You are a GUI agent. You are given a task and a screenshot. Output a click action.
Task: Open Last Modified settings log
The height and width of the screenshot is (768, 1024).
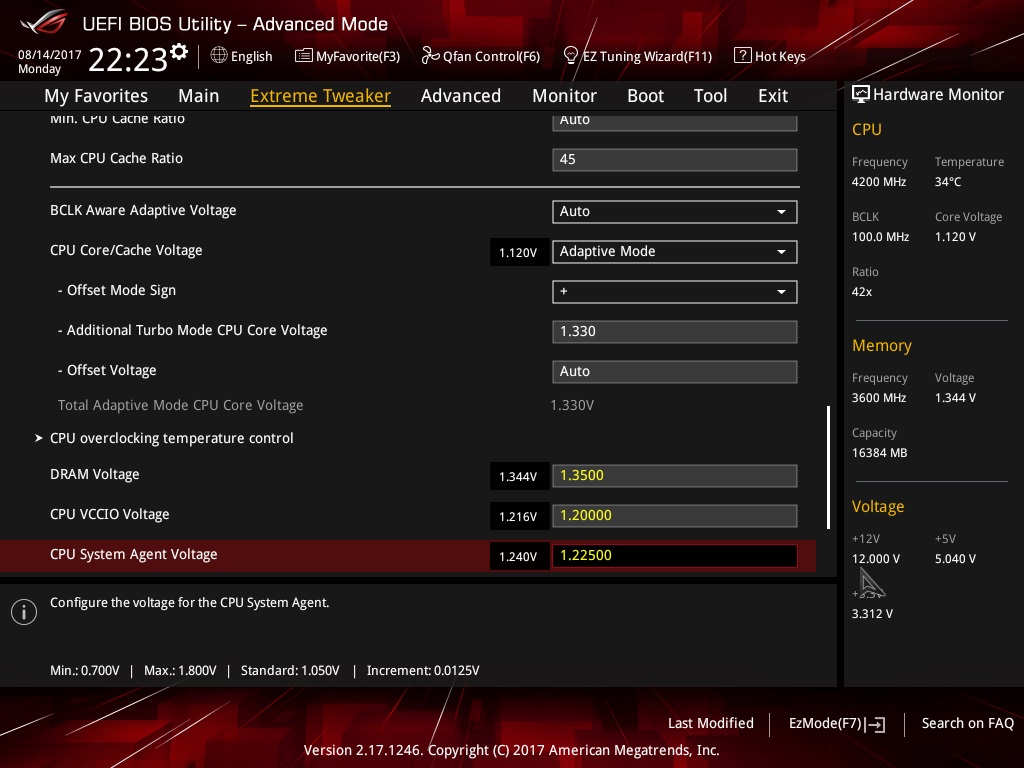pyautogui.click(x=711, y=723)
